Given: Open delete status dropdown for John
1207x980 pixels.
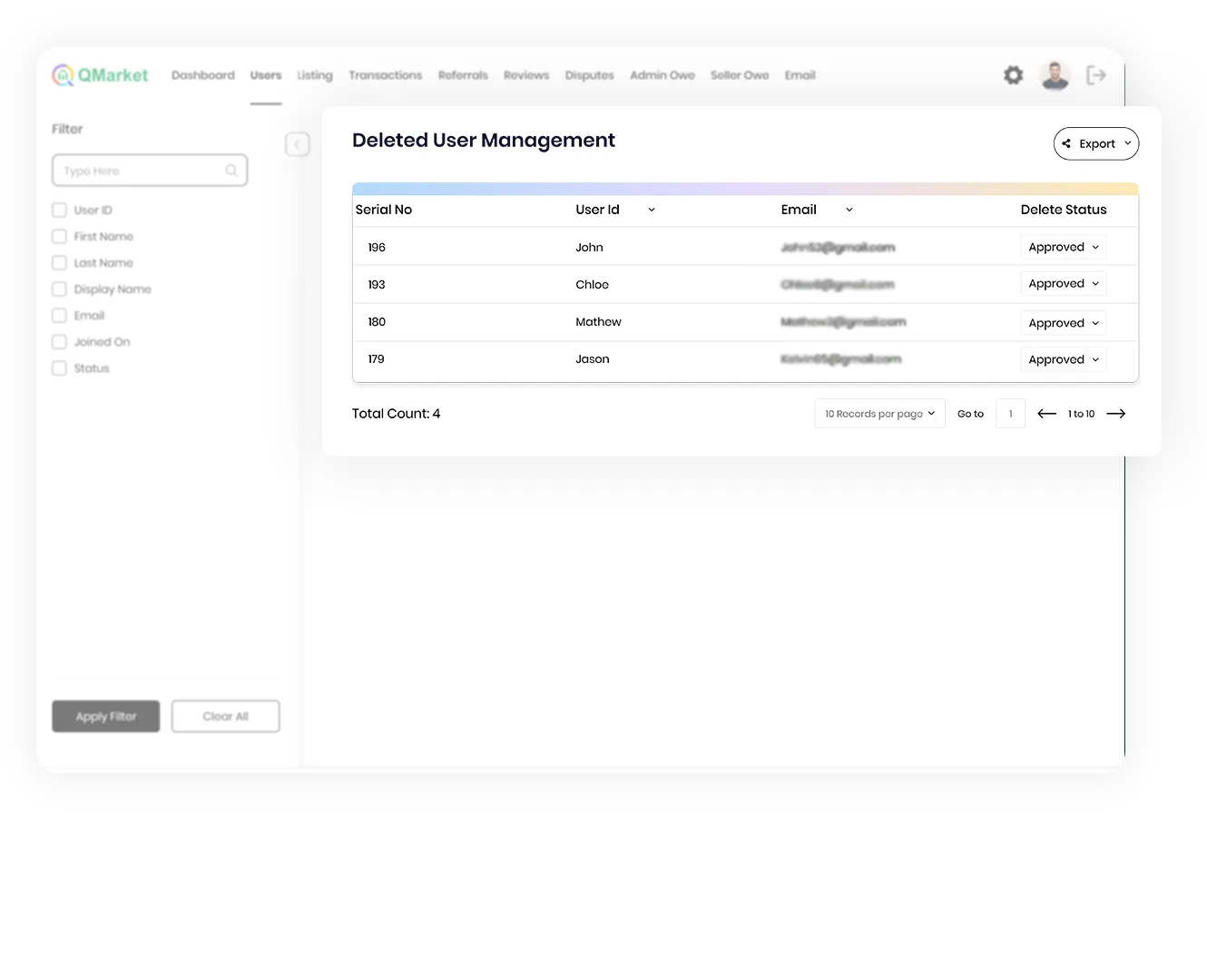Looking at the screenshot, I should [1063, 247].
